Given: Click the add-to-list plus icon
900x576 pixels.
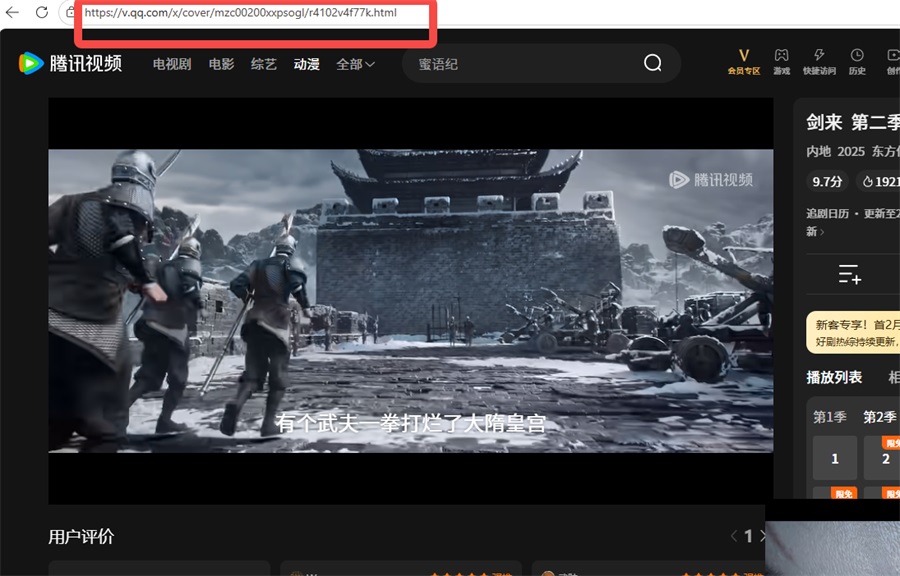Looking at the screenshot, I should [x=849, y=274].
